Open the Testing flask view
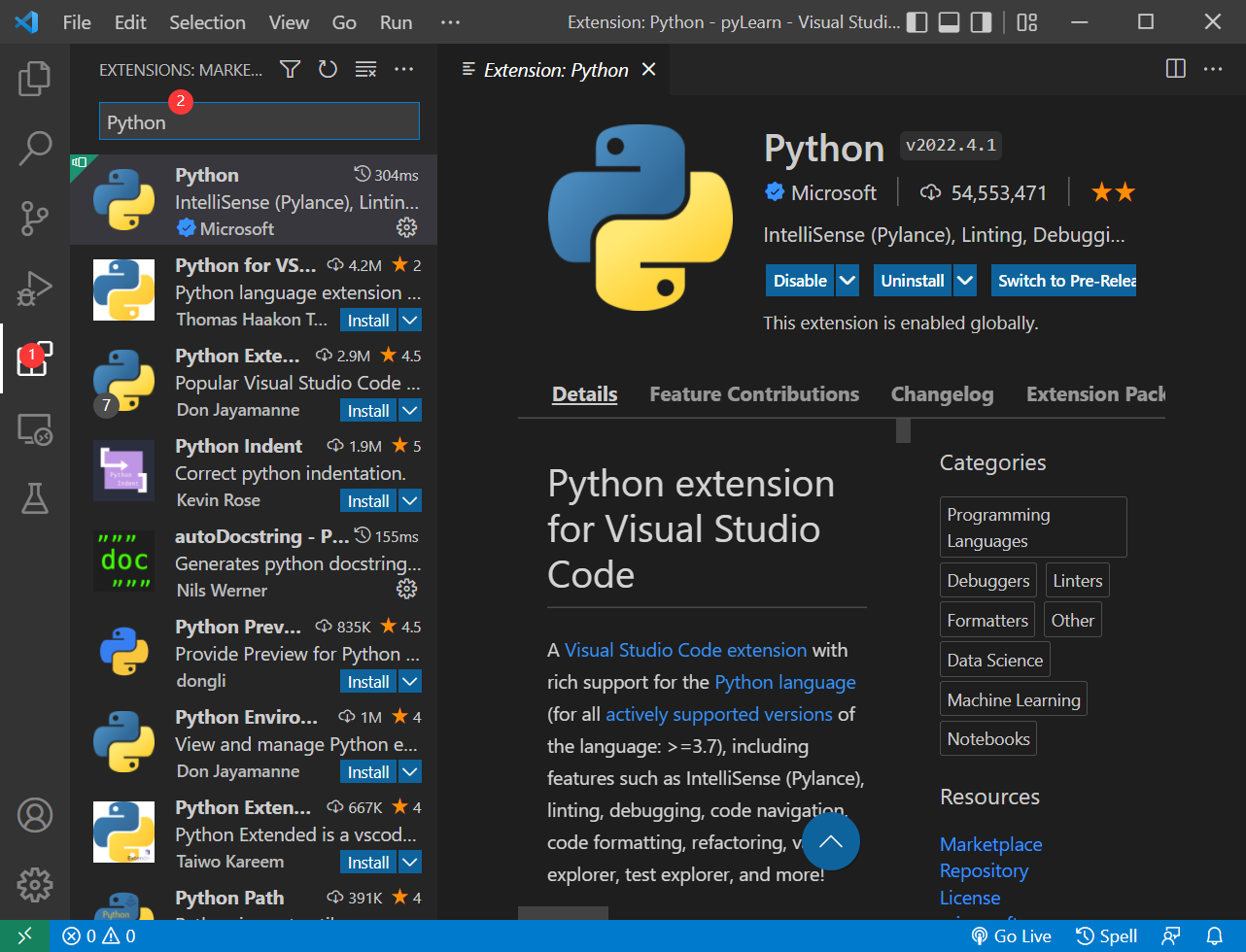The height and width of the screenshot is (952, 1246). pos(35,498)
